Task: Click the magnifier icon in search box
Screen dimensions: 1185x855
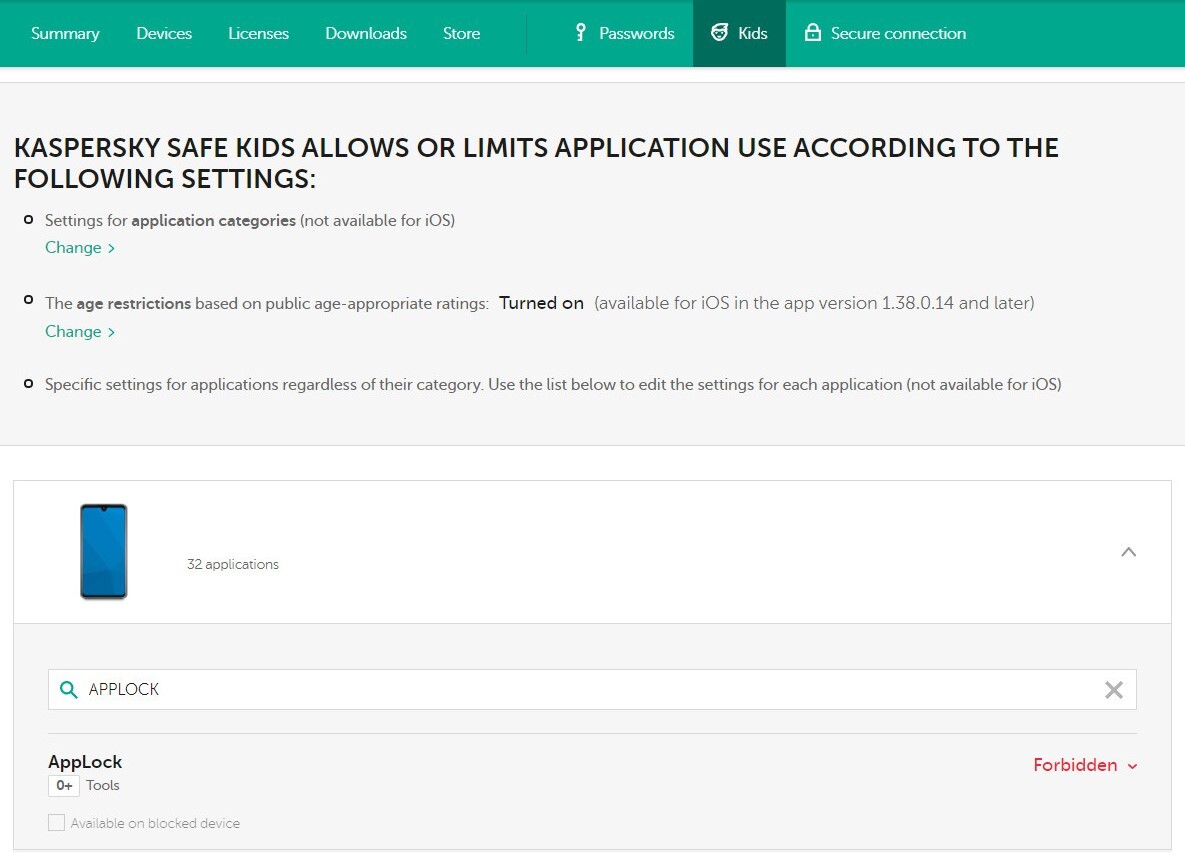Action: point(68,690)
